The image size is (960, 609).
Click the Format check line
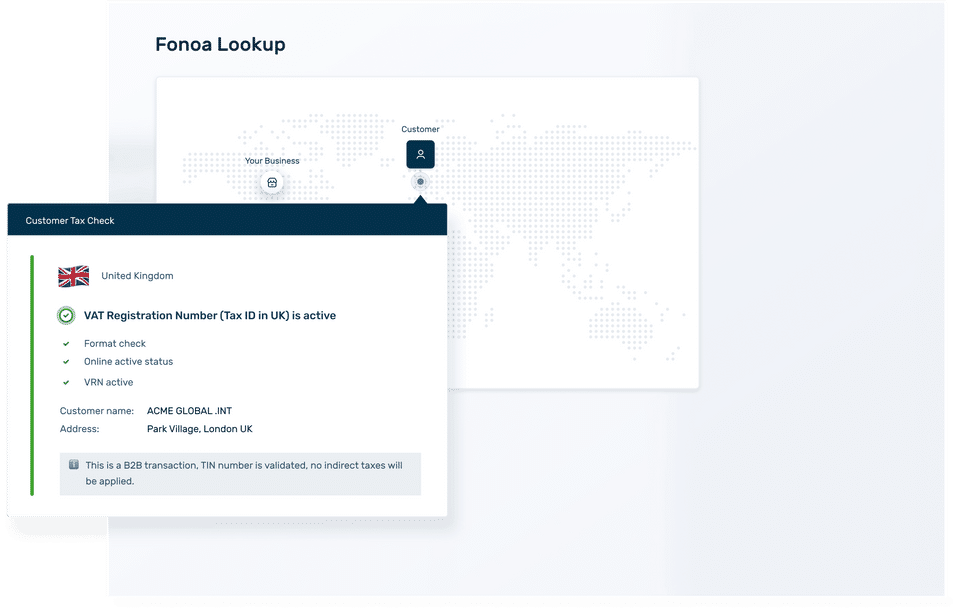[x=115, y=343]
